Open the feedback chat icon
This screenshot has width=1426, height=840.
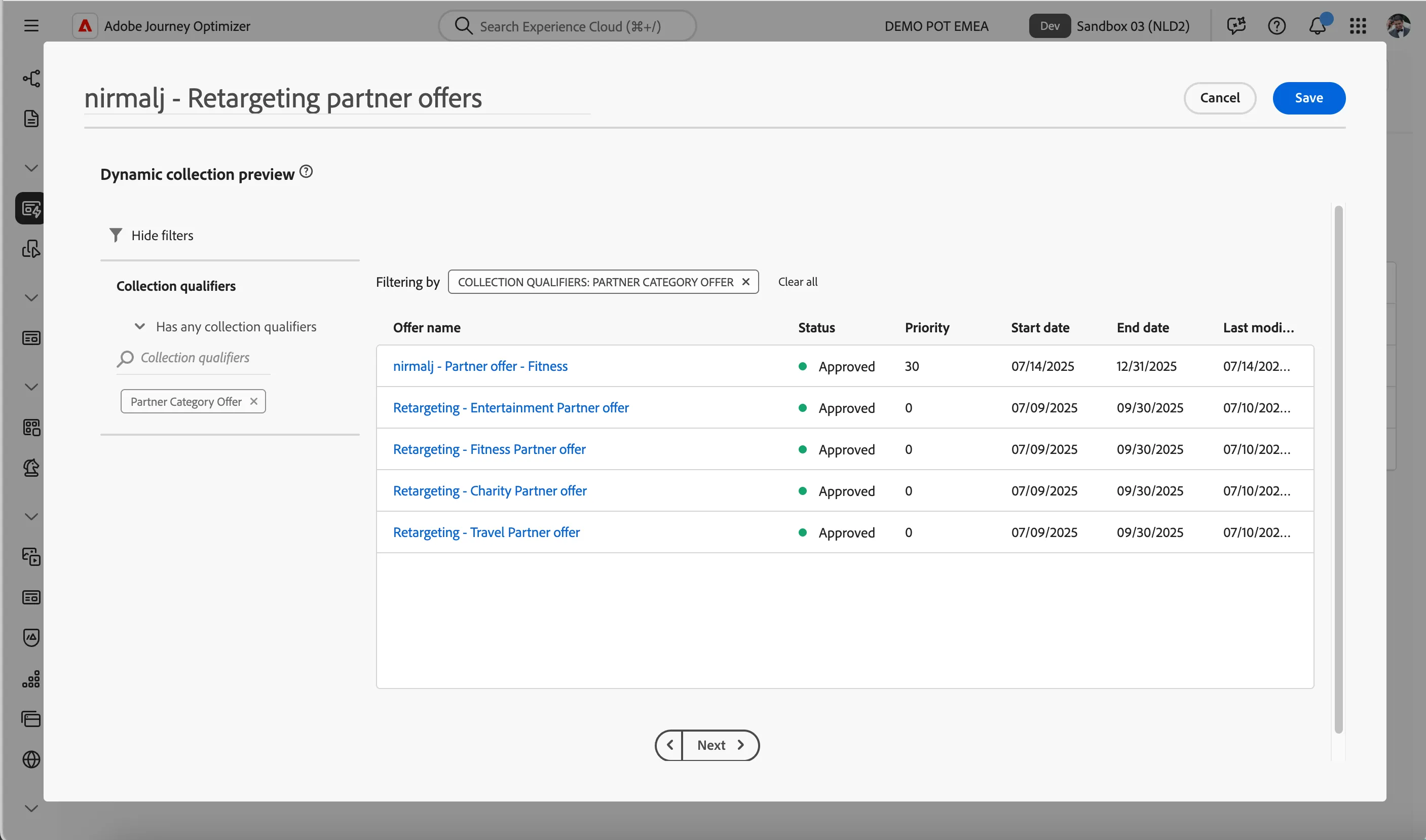(x=1236, y=26)
